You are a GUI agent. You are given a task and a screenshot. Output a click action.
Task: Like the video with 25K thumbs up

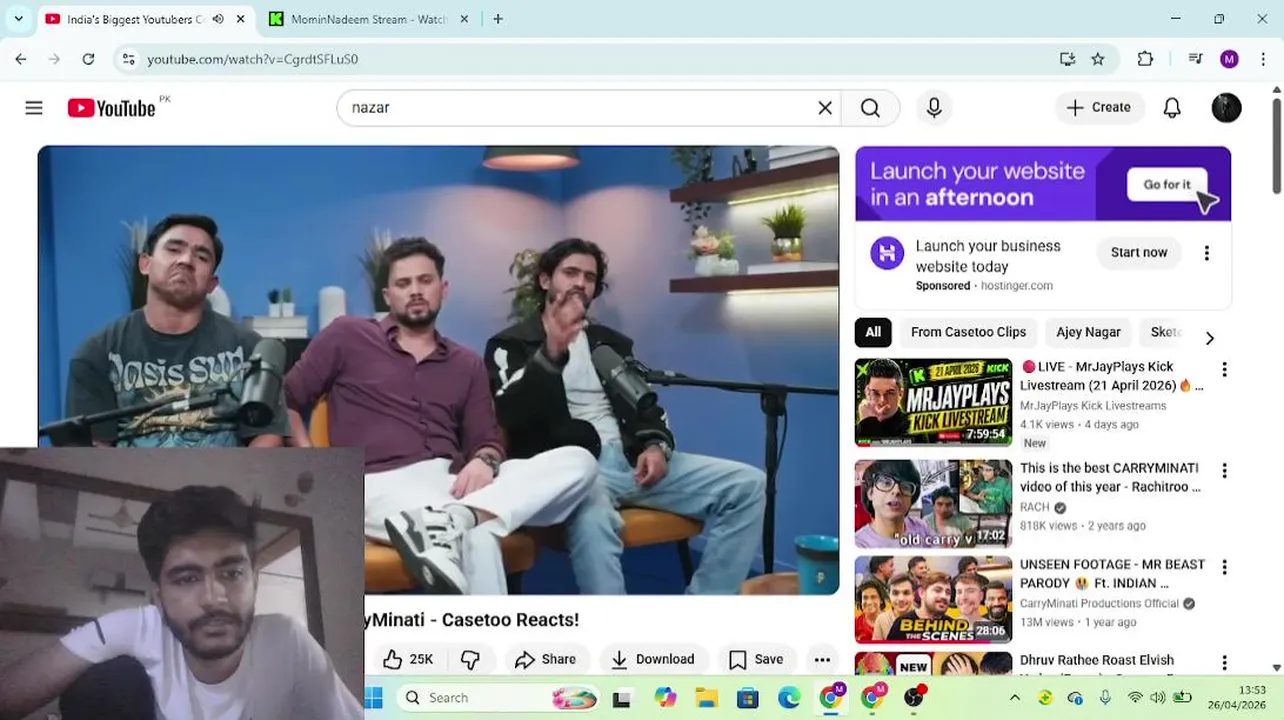click(408, 659)
